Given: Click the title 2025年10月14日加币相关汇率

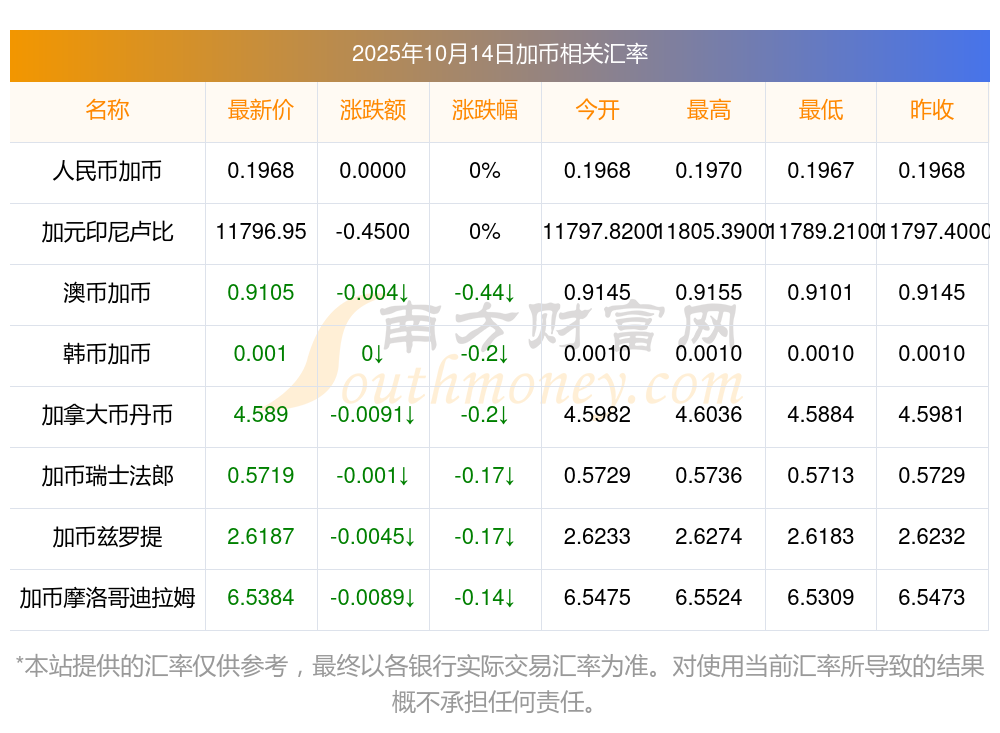Looking at the screenshot, I should 499,54.
